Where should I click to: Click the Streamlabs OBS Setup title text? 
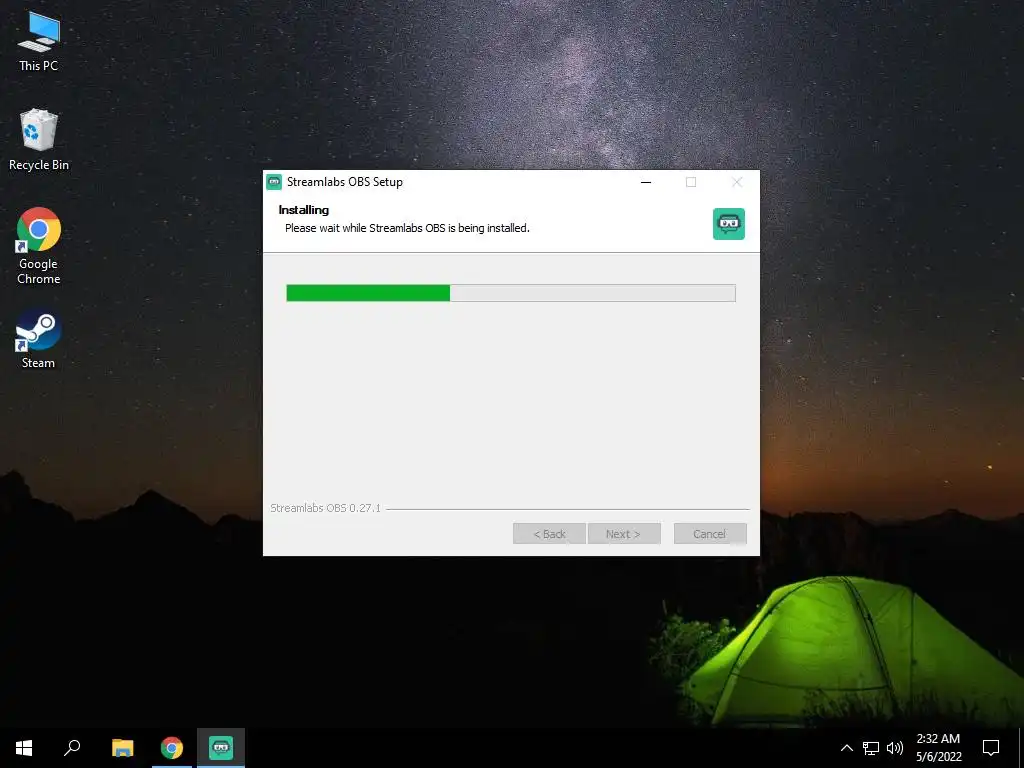pyautogui.click(x=345, y=182)
